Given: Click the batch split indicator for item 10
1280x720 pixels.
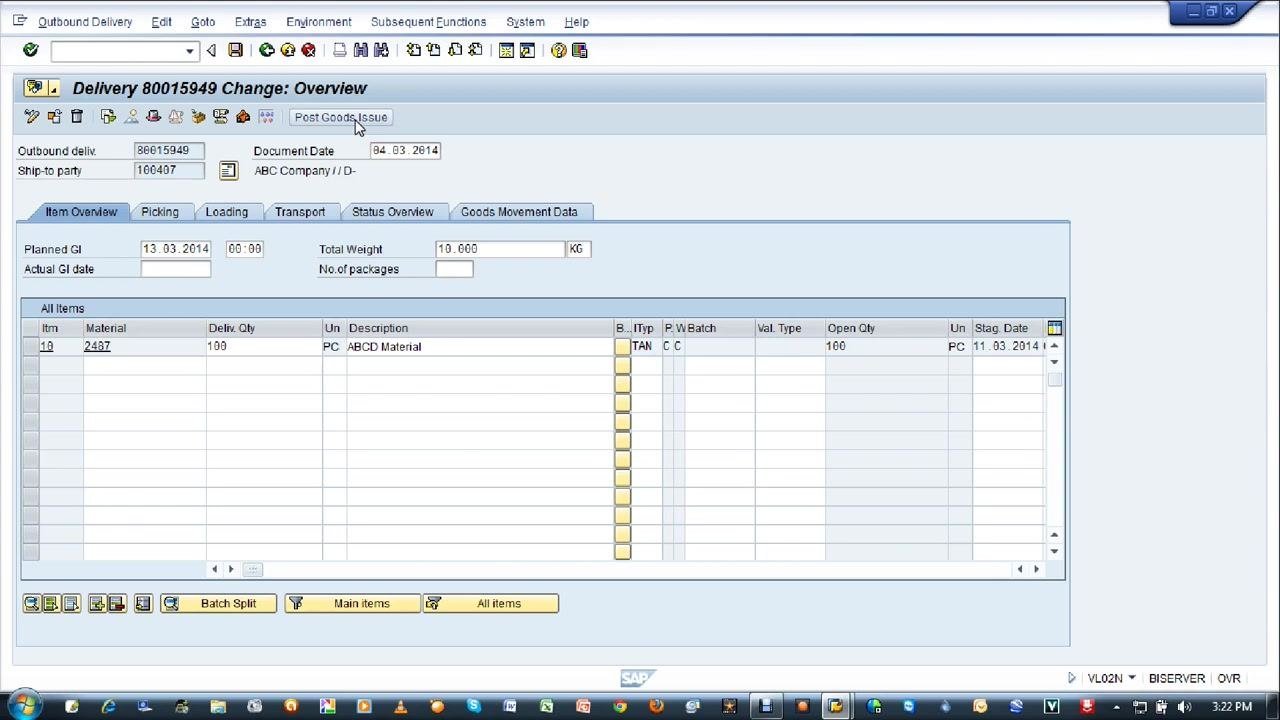Looking at the screenshot, I should point(622,346).
